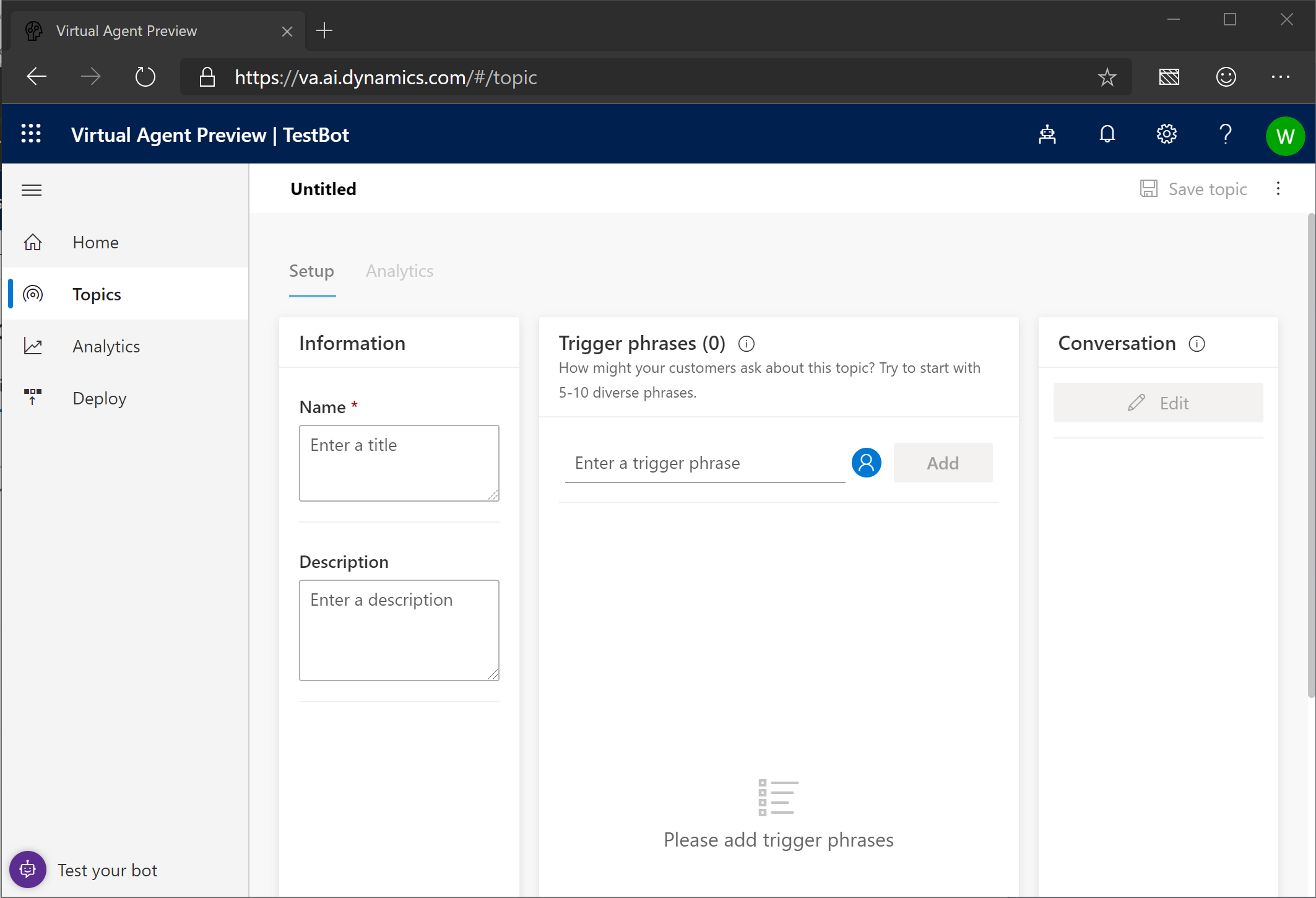Click the Enter a trigger phrase field
The height and width of the screenshot is (898, 1316).
pos(704,463)
